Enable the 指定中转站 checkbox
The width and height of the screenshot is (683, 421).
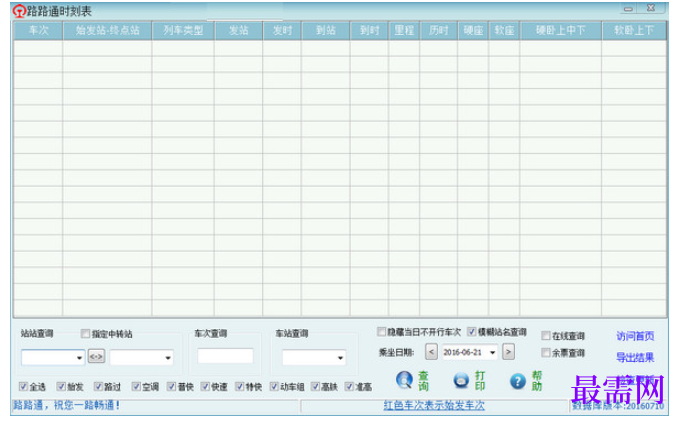[85, 333]
